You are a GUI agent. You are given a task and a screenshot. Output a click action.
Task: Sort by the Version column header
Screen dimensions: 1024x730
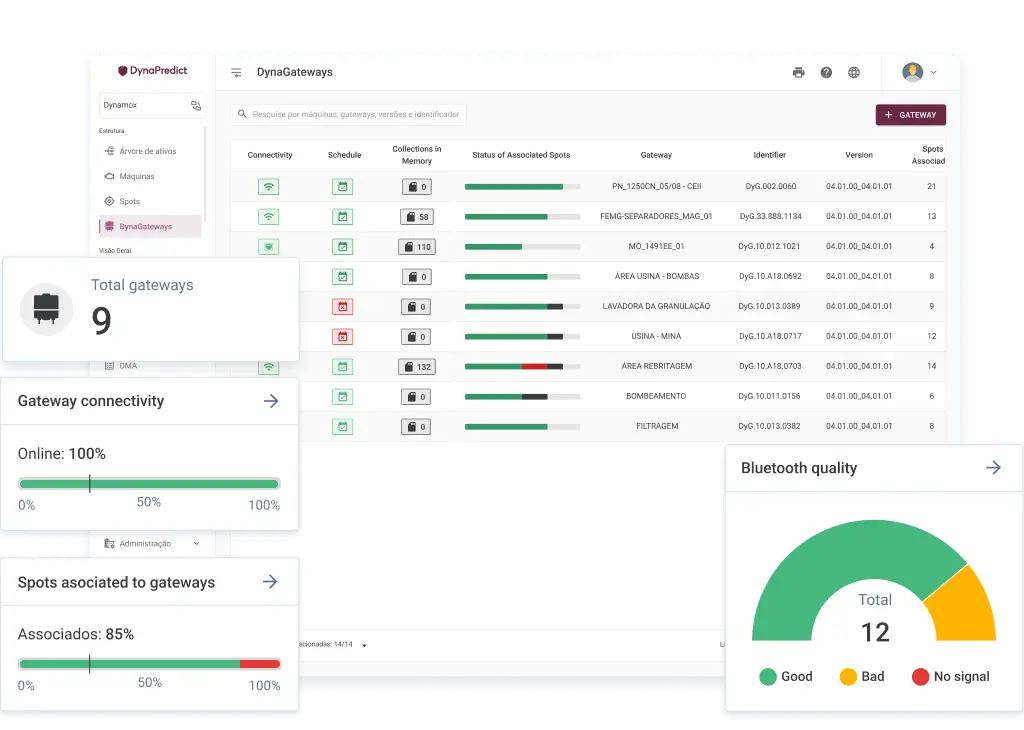[x=859, y=155]
